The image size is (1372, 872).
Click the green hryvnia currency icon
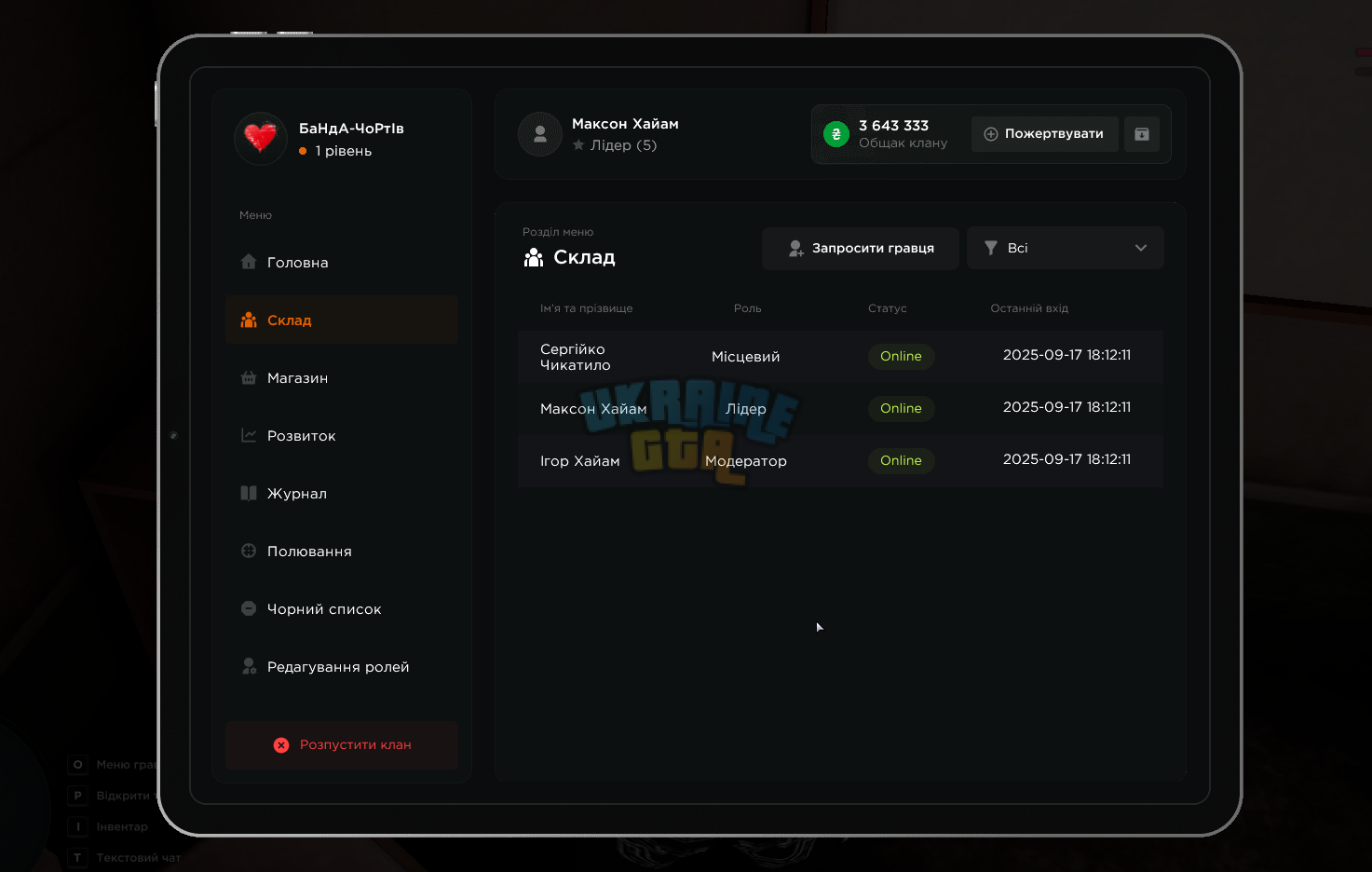(836, 134)
